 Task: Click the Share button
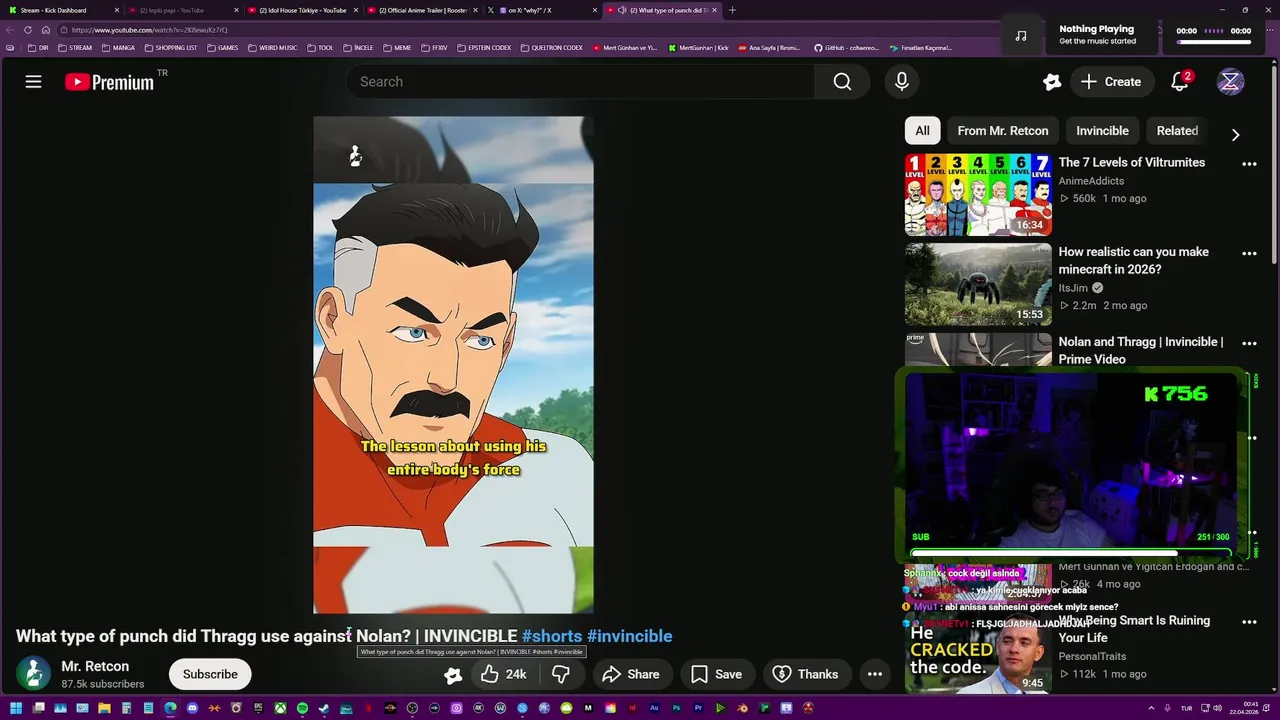tap(630, 674)
